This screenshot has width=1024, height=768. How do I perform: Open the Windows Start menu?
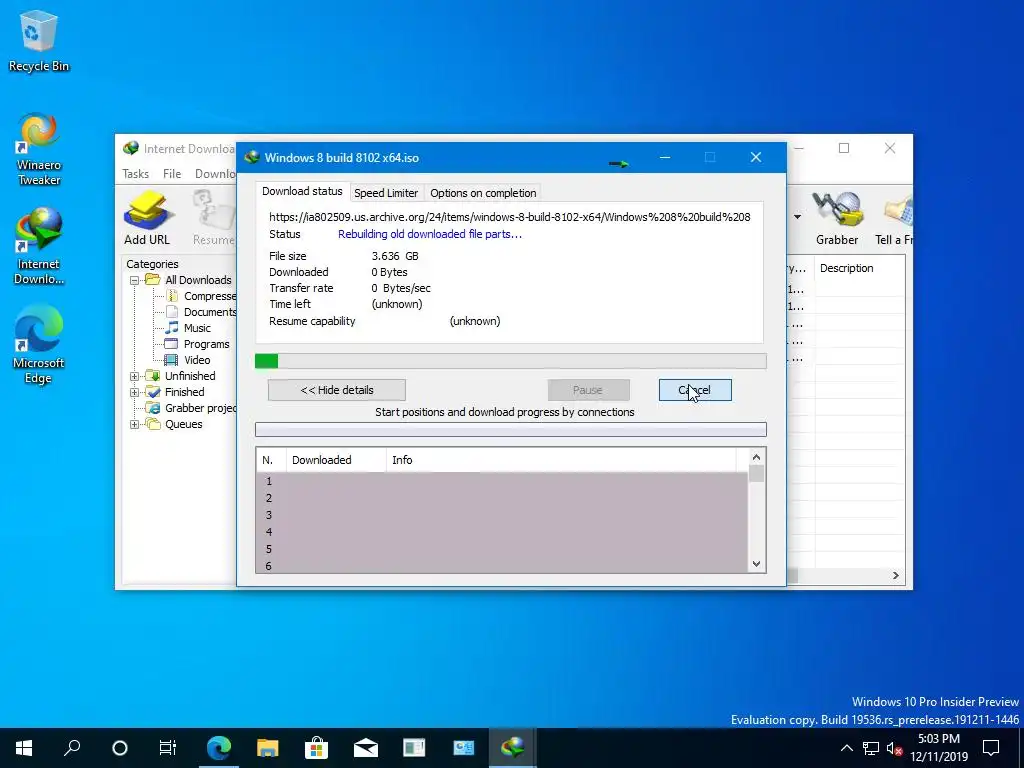(x=24, y=748)
